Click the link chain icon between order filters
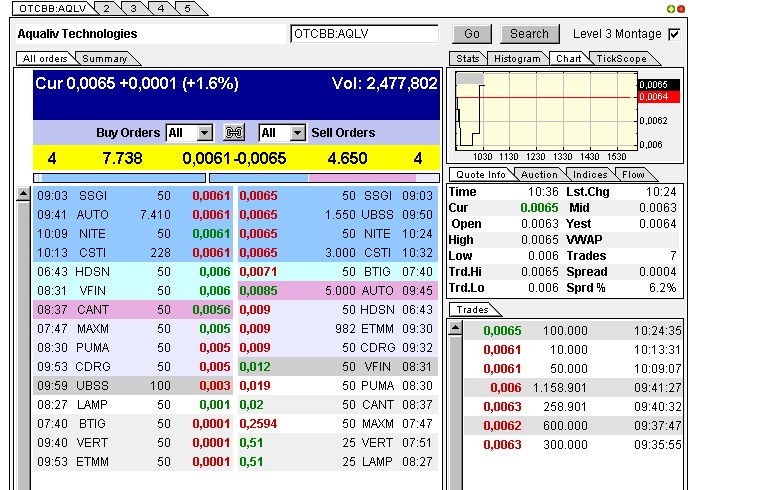Screen dimensions: 768x490 click(234, 133)
